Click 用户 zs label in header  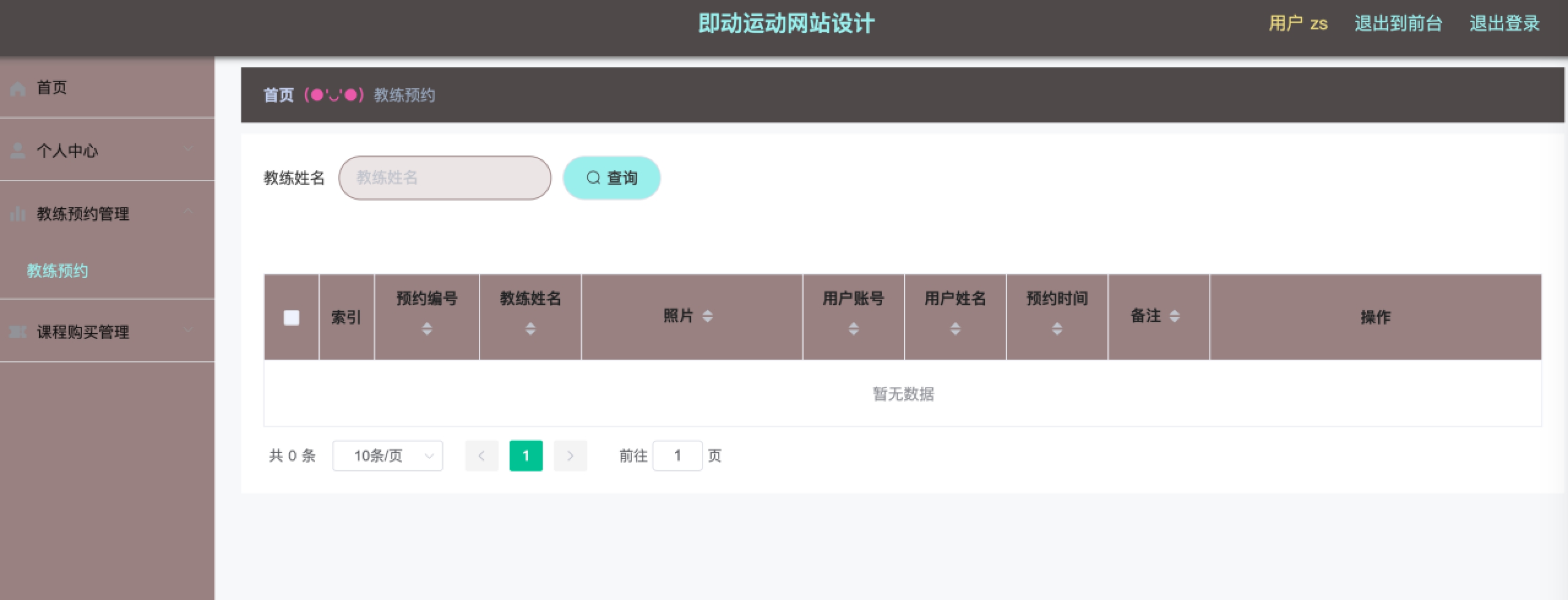pos(1298,23)
